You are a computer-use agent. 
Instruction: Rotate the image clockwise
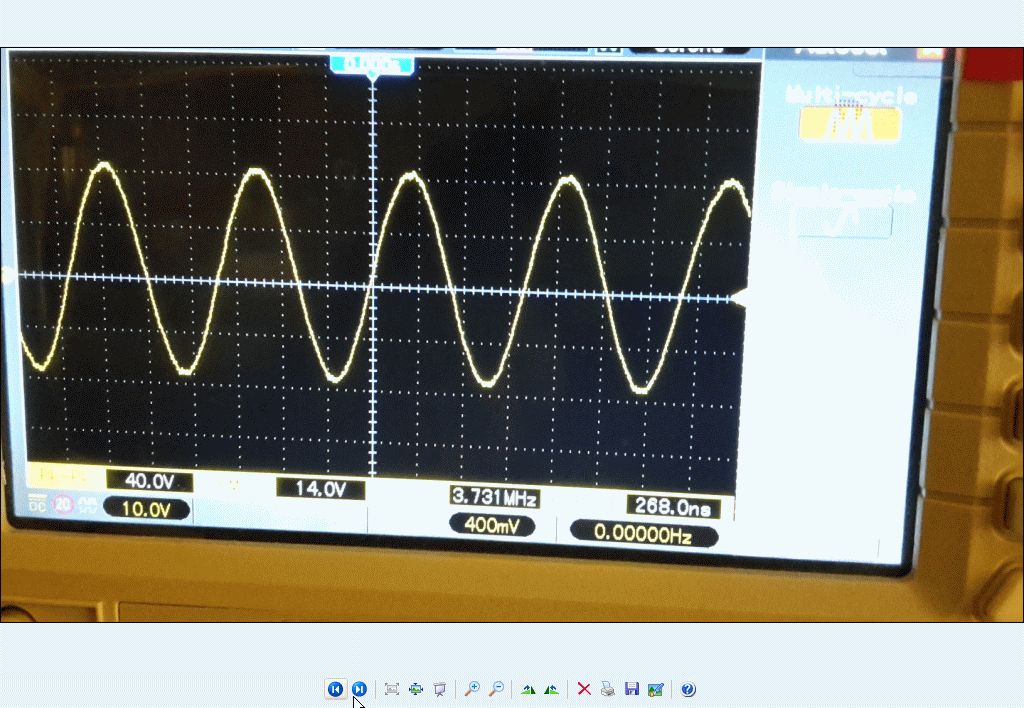pyautogui.click(x=528, y=689)
